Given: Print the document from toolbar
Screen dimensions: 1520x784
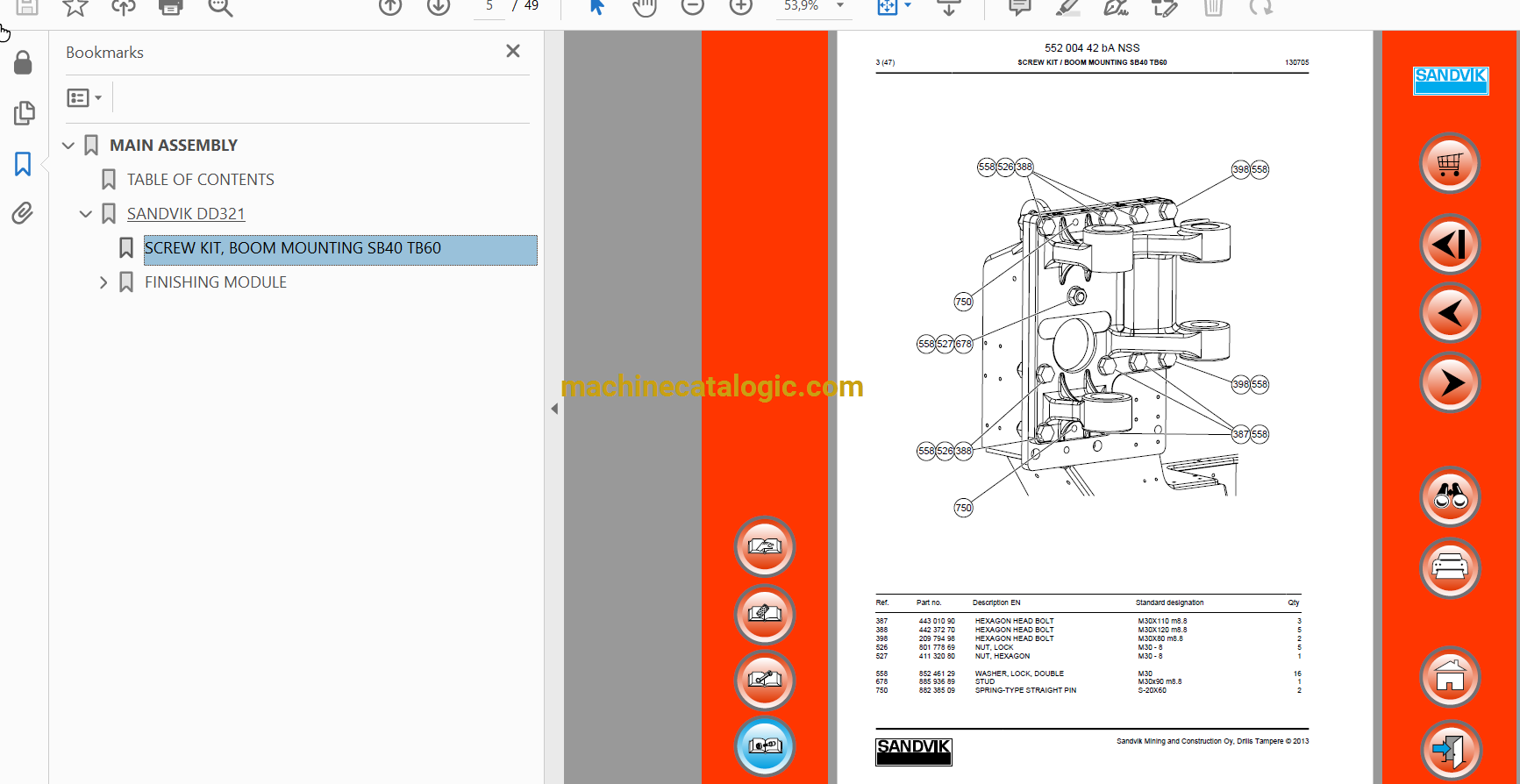Looking at the screenshot, I should (171, 7).
